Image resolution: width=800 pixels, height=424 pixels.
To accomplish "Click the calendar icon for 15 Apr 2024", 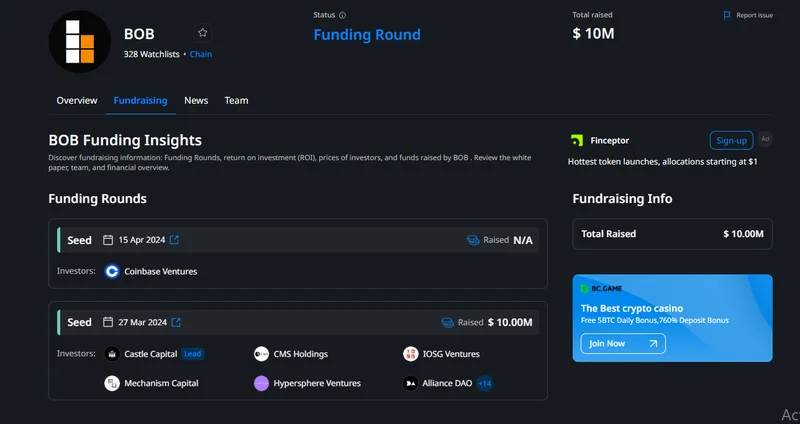I will point(108,240).
